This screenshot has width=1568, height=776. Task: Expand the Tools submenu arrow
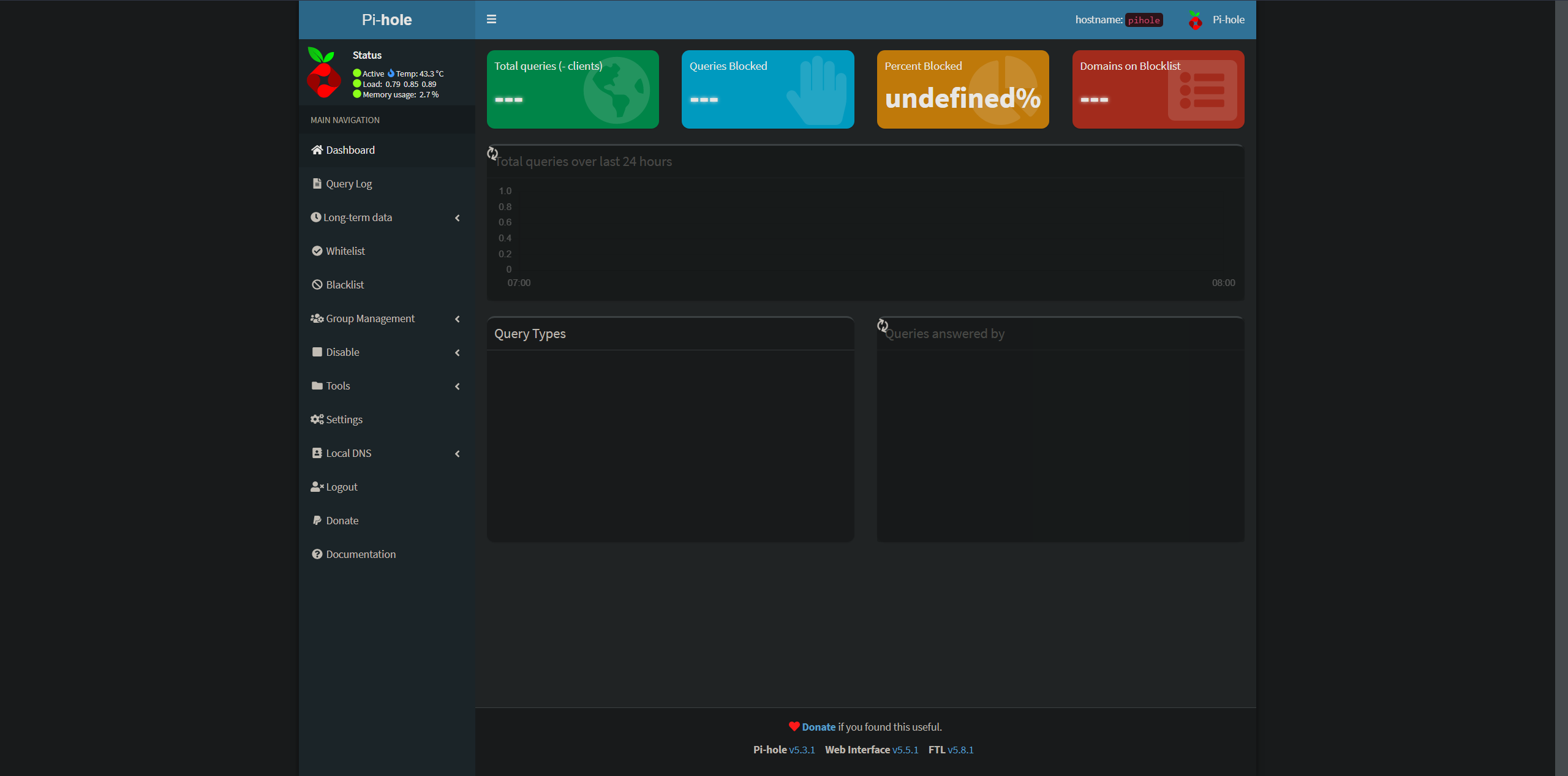(x=457, y=386)
